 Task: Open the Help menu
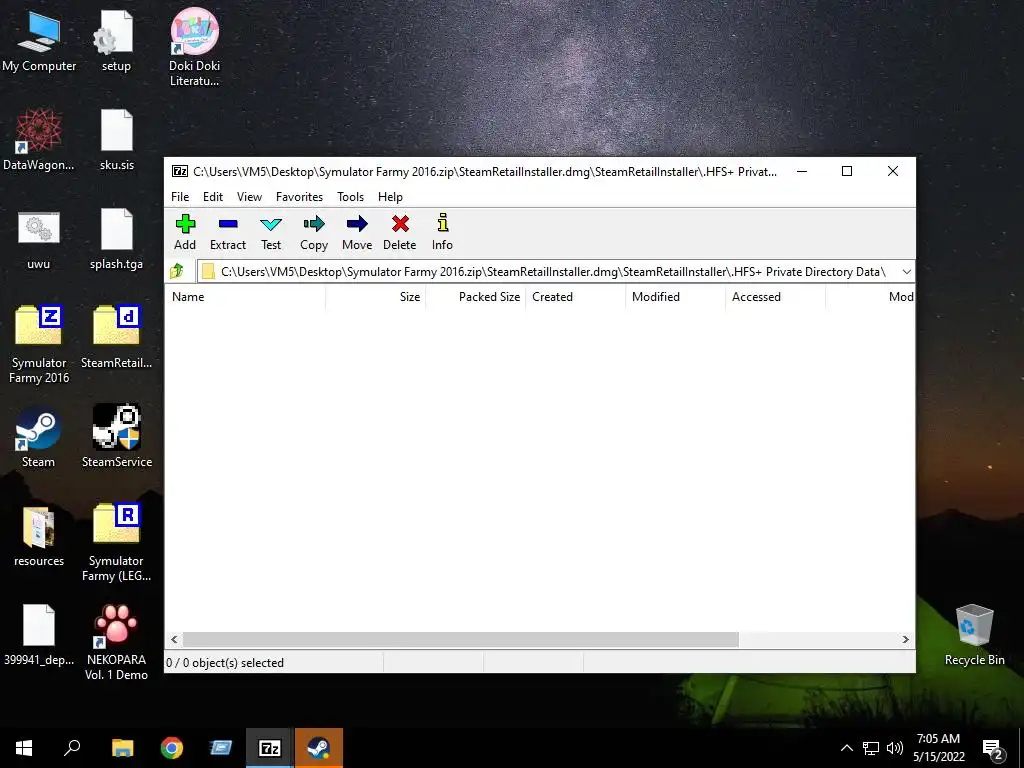coord(390,197)
